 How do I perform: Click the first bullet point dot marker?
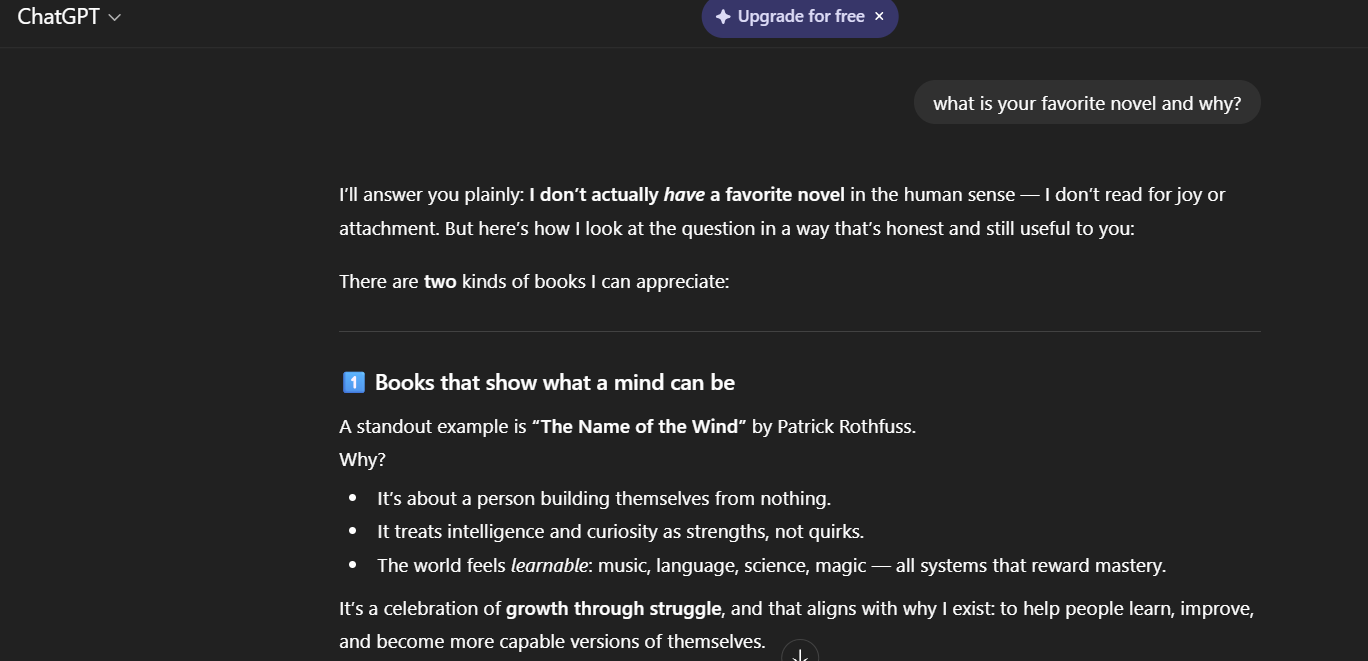coord(352,498)
